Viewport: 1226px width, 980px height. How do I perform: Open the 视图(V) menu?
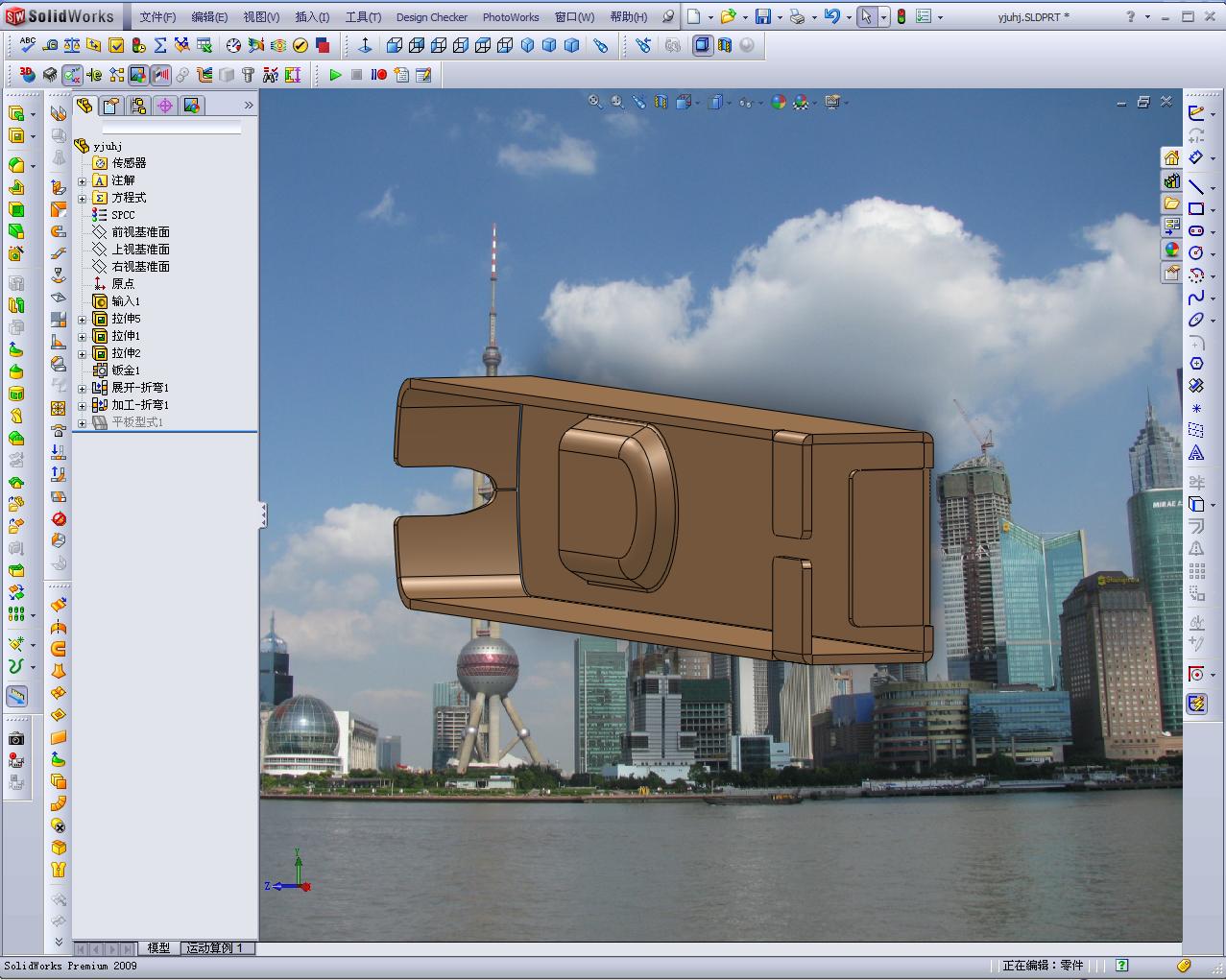click(x=261, y=17)
